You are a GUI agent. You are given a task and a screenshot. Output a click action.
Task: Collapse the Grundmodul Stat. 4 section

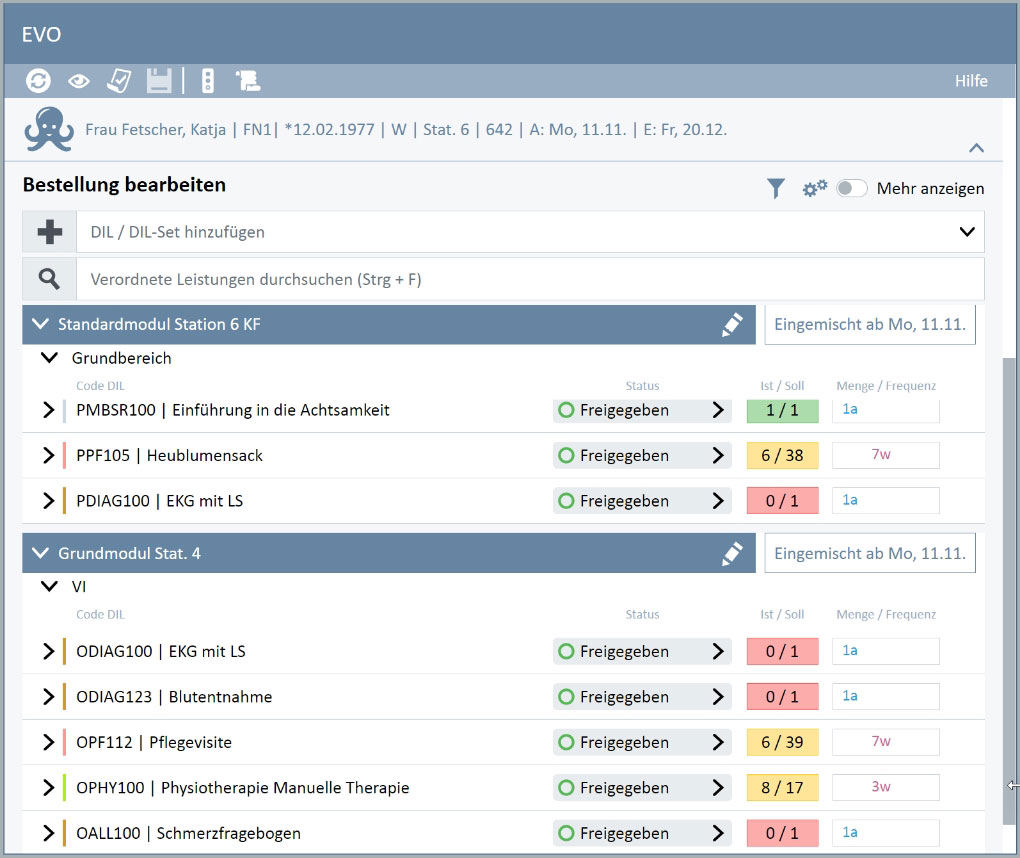coord(40,553)
